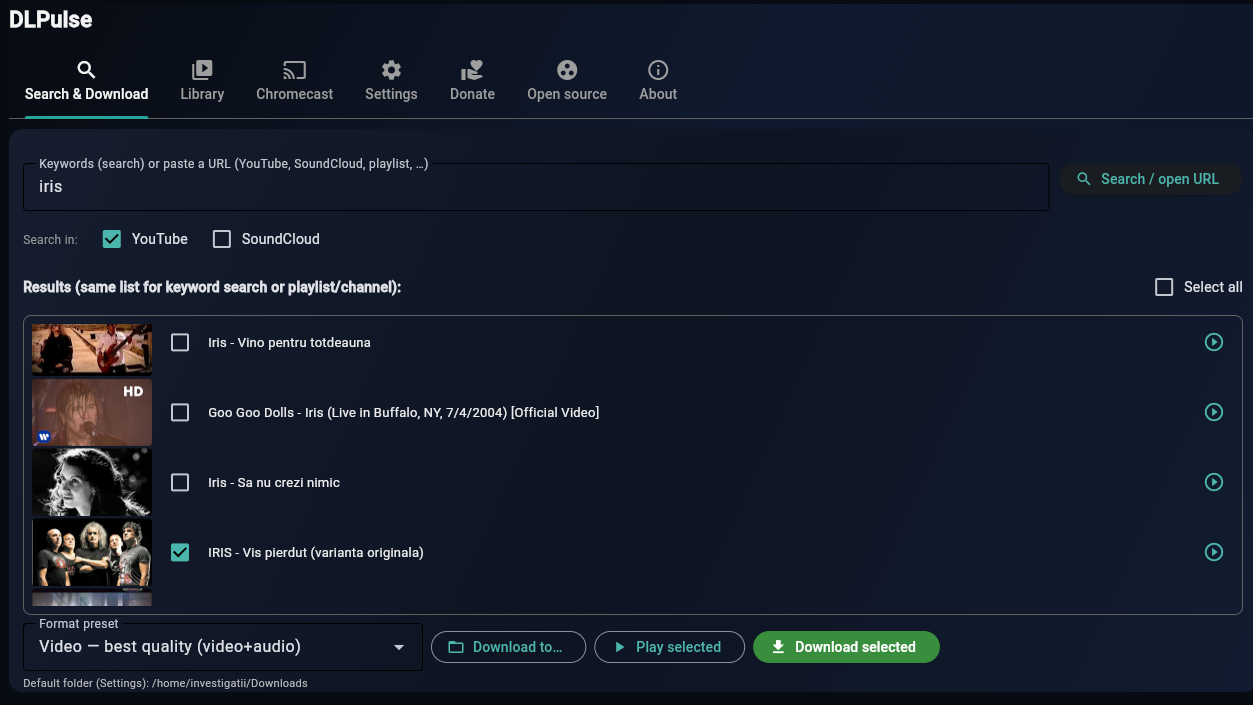Switch to the Library tab
Viewport: 1253px width, 705px height.
tap(202, 82)
